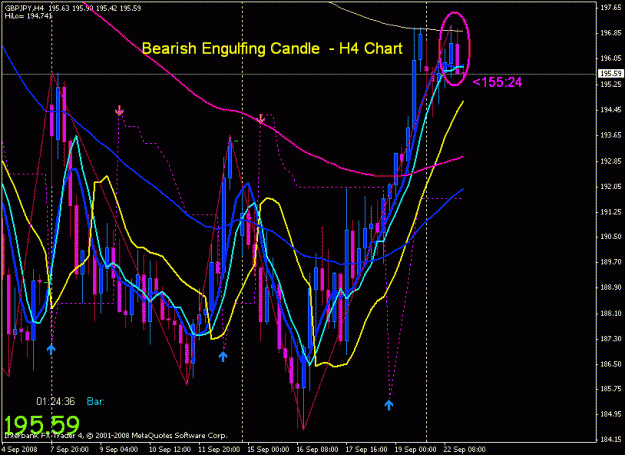
Task: Click the 196.05 price axis label
Action: coord(611,58)
